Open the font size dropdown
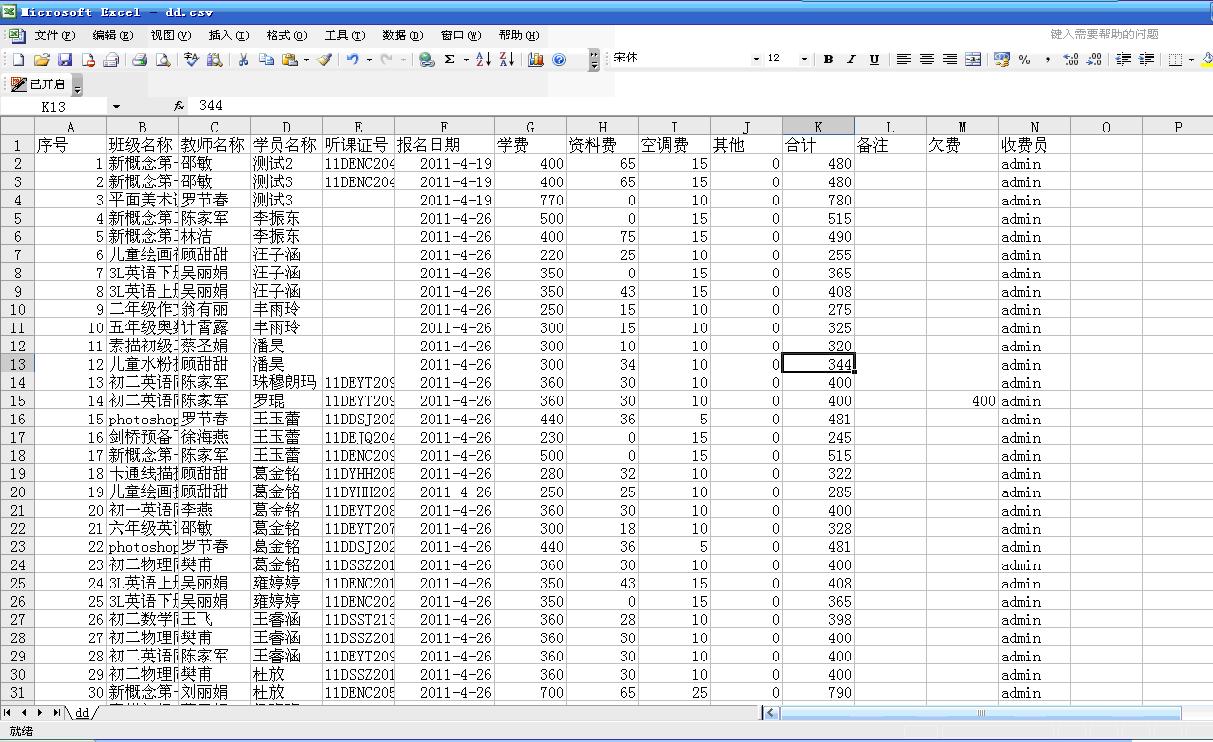Screen dimensions: 1213x742 804,60
